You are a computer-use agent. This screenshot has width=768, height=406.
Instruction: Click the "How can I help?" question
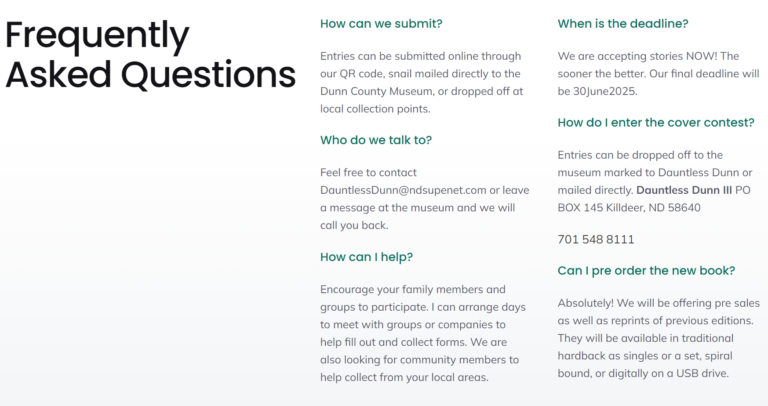(366, 257)
